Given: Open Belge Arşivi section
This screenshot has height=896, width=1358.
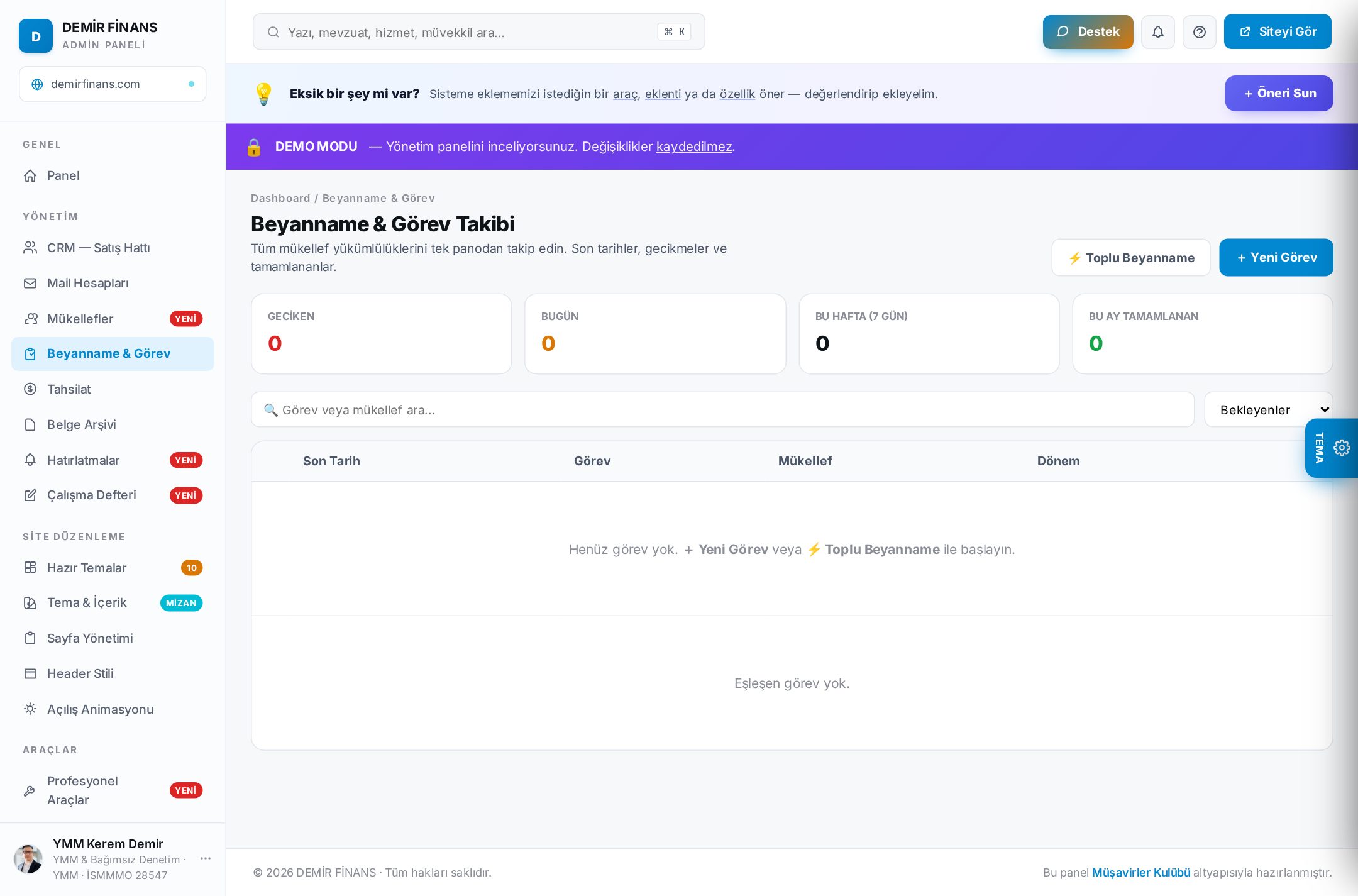Looking at the screenshot, I should point(113,425).
